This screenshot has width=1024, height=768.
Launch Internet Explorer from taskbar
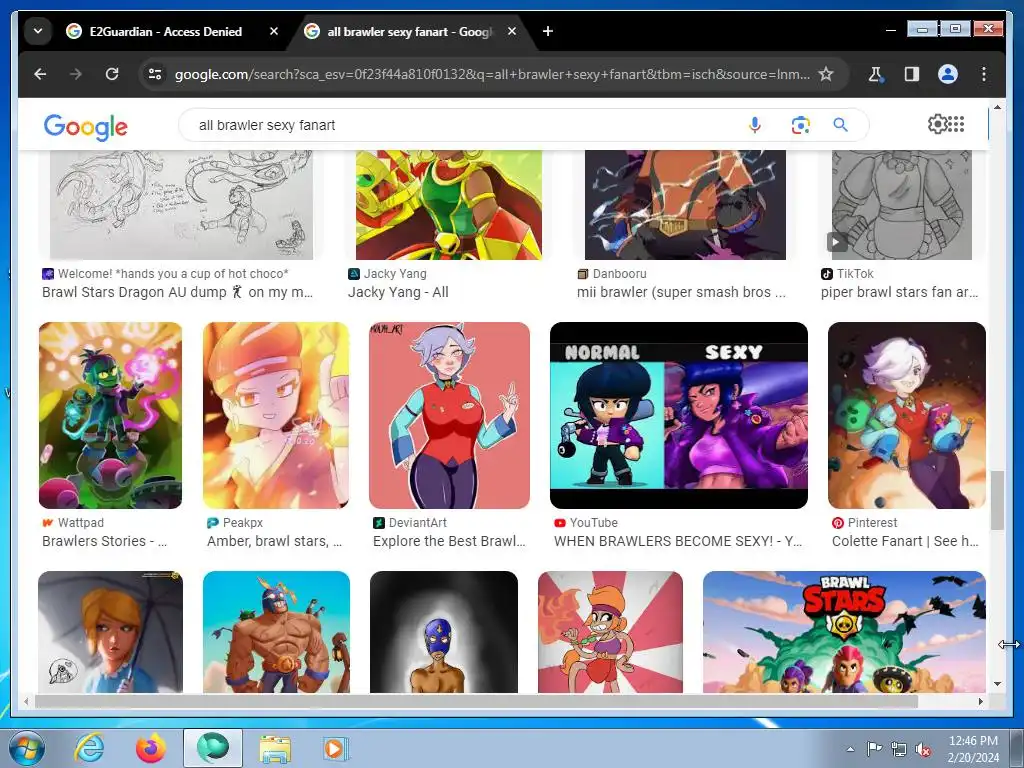pyautogui.click(x=89, y=748)
